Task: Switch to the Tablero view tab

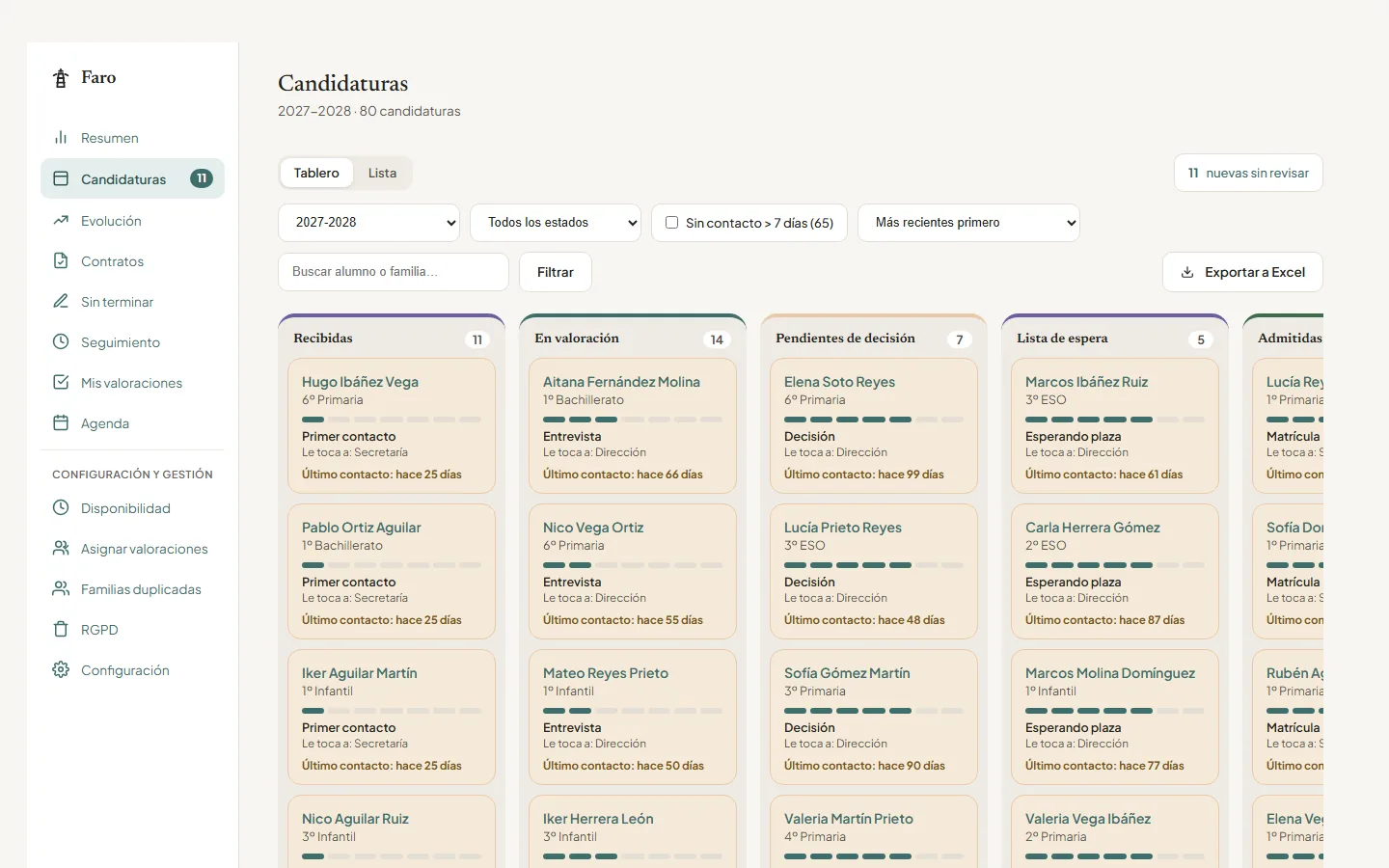Action: 316,174
